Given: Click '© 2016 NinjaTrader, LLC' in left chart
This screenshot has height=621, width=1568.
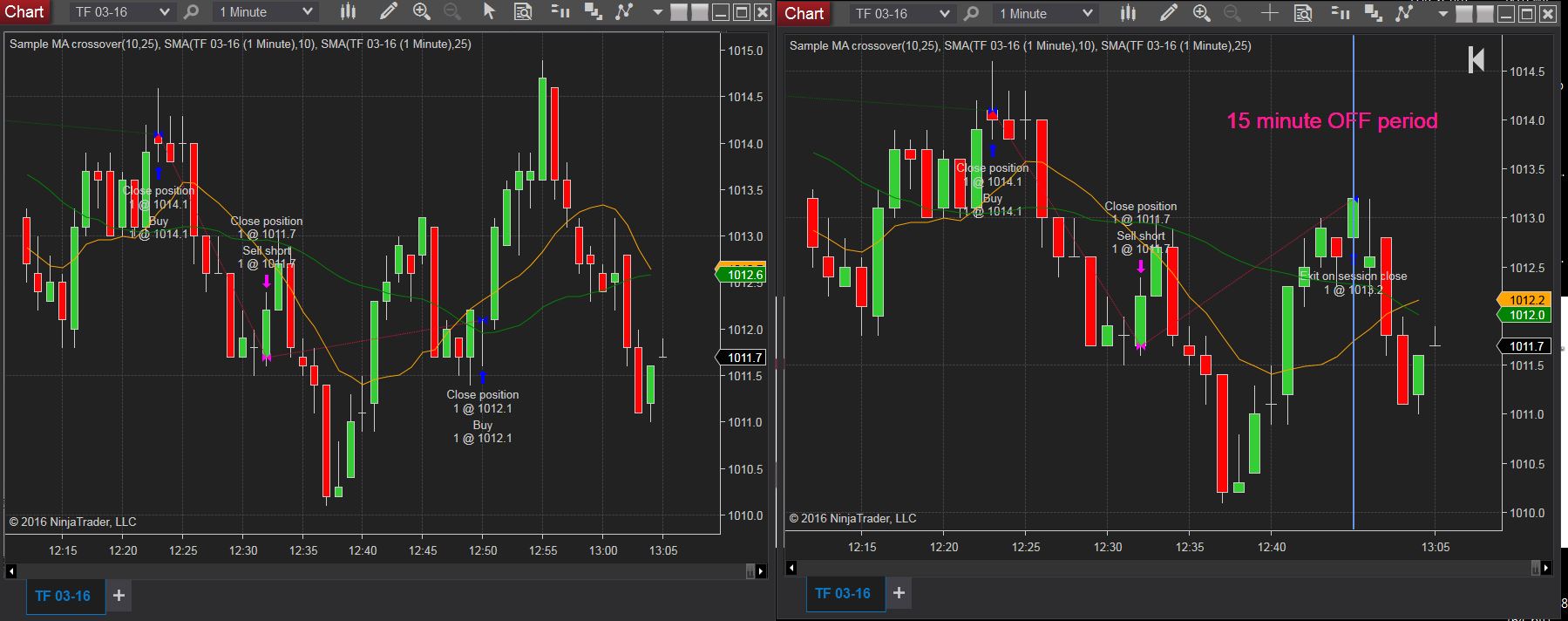Looking at the screenshot, I should (73, 522).
